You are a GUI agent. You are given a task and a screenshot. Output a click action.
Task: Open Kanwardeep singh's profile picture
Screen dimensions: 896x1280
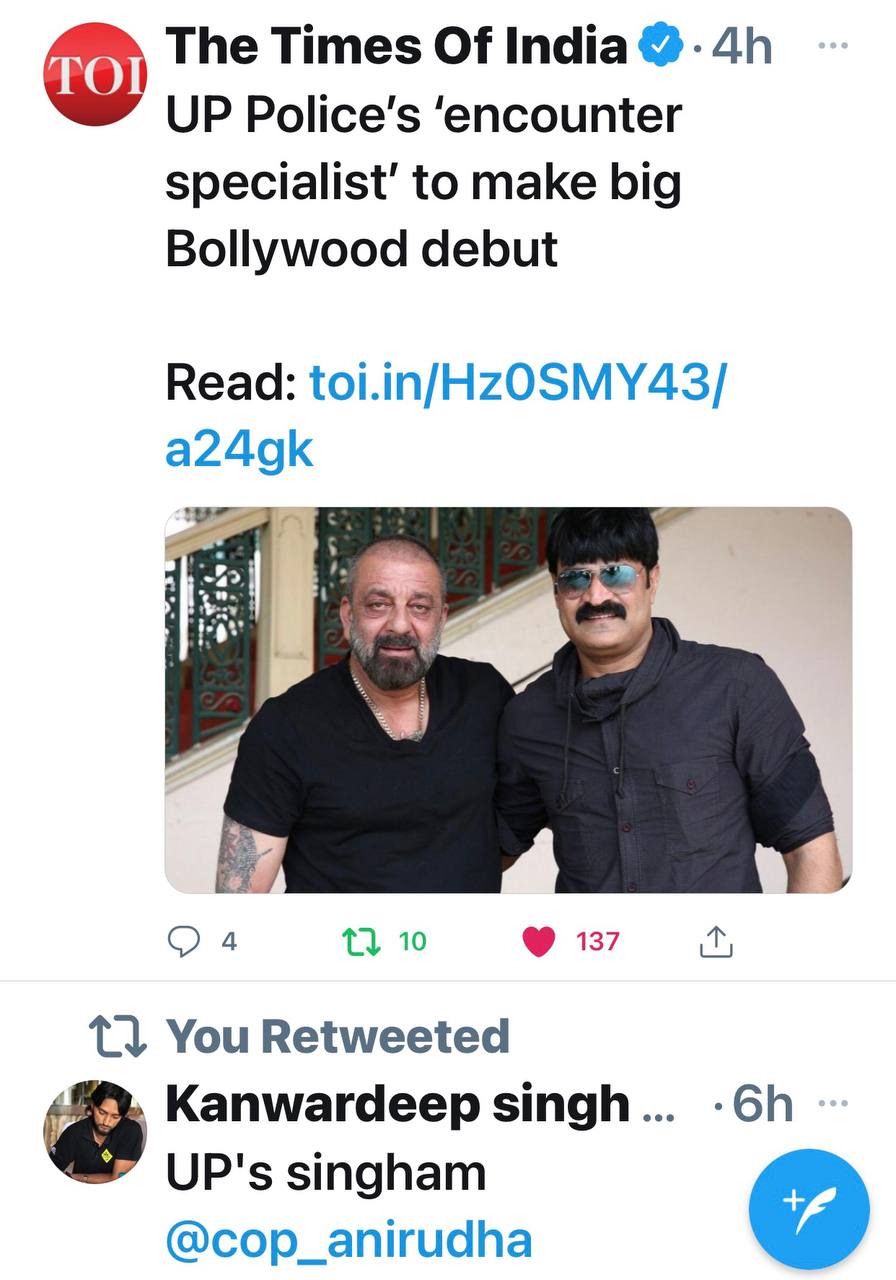tap(95, 1132)
